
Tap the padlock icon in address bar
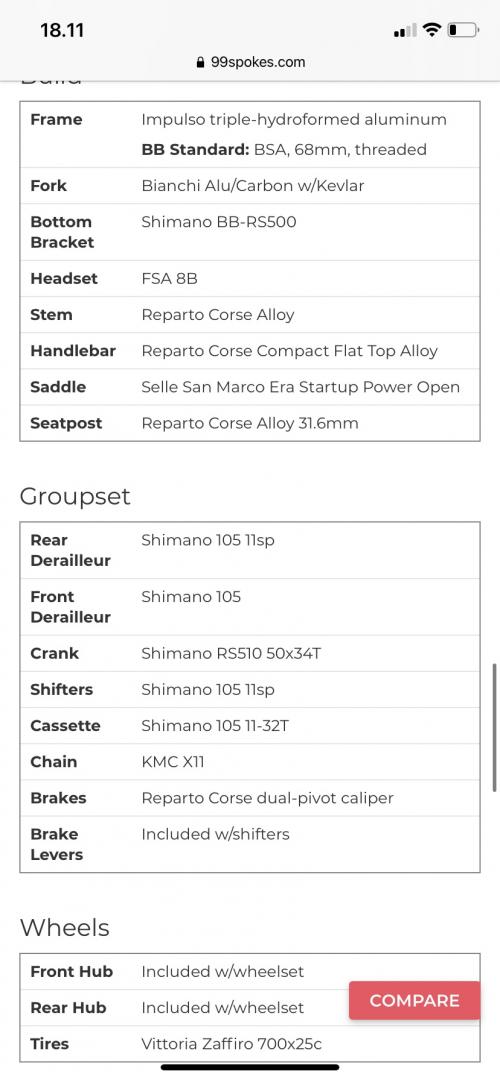200,62
